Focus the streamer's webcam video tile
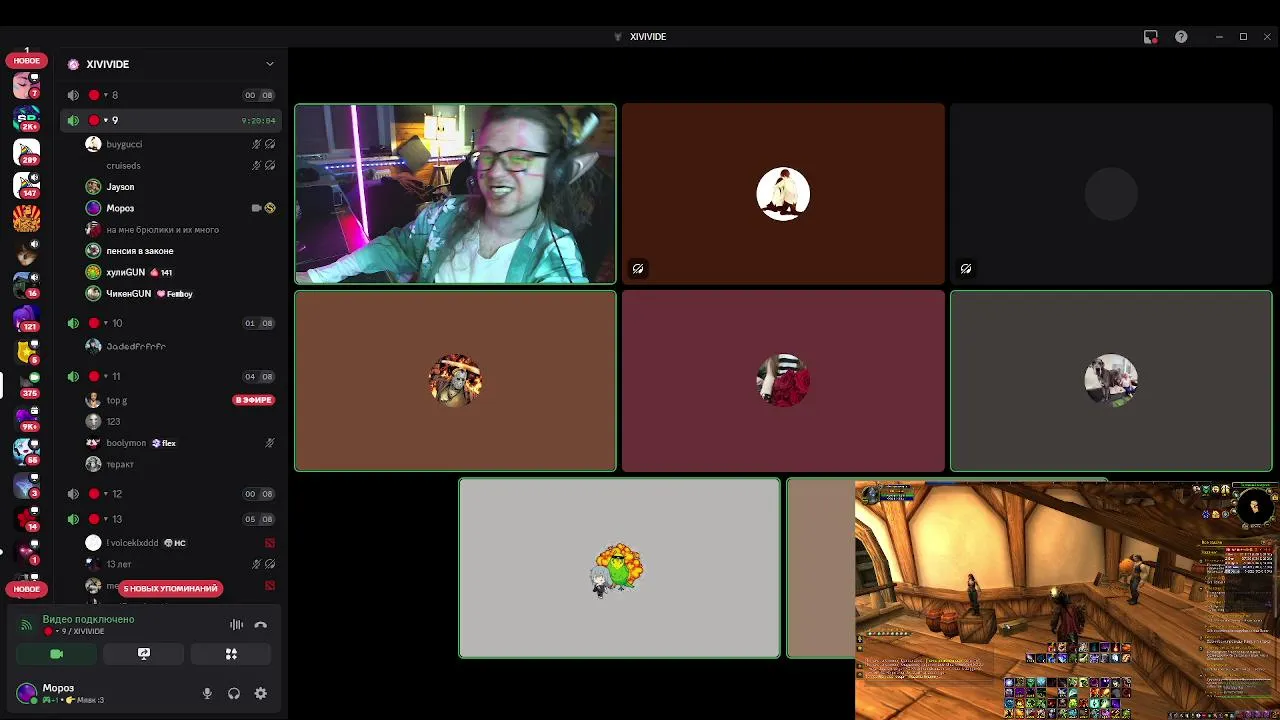The image size is (1280, 720). [455, 194]
